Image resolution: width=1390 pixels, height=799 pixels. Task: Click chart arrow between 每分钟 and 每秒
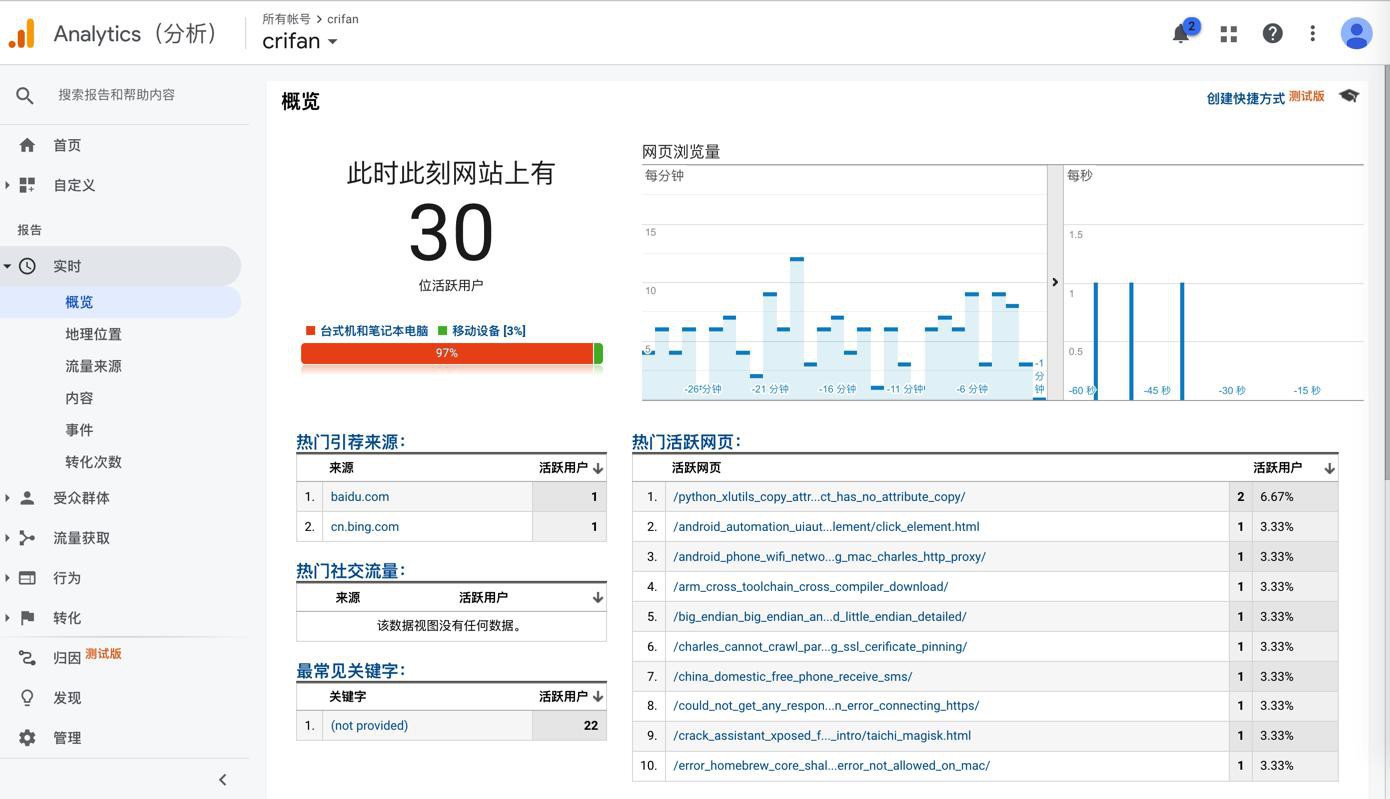1055,282
